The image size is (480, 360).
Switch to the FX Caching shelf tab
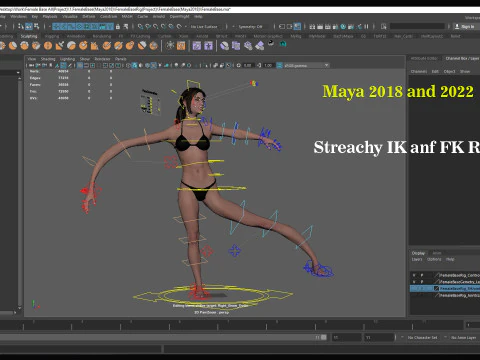tap(140, 36)
